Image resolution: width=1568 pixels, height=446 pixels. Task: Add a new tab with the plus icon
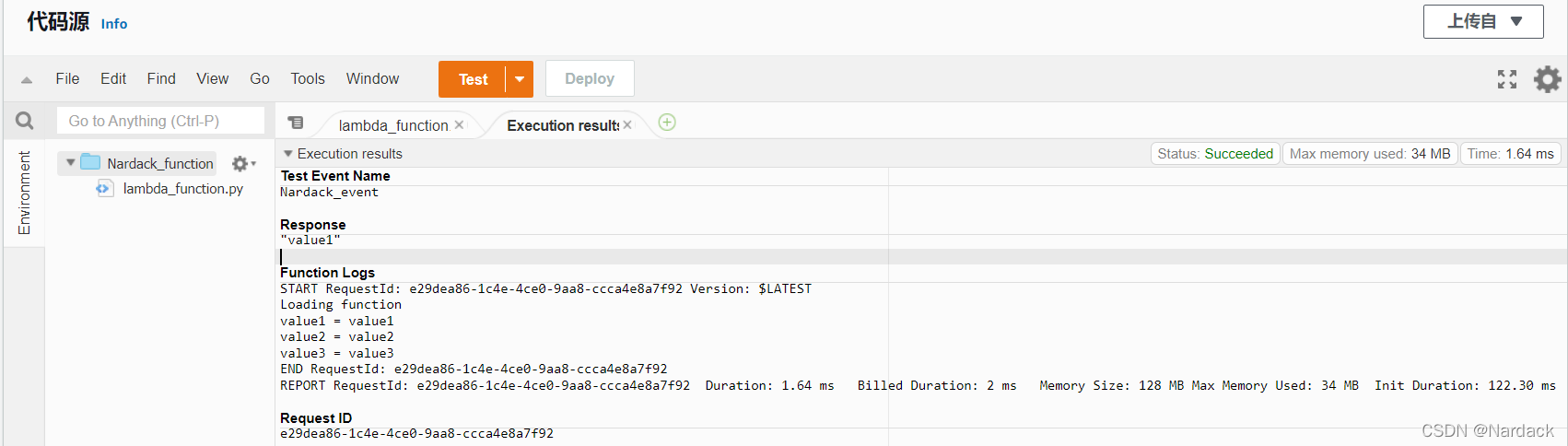(x=667, y=123)
